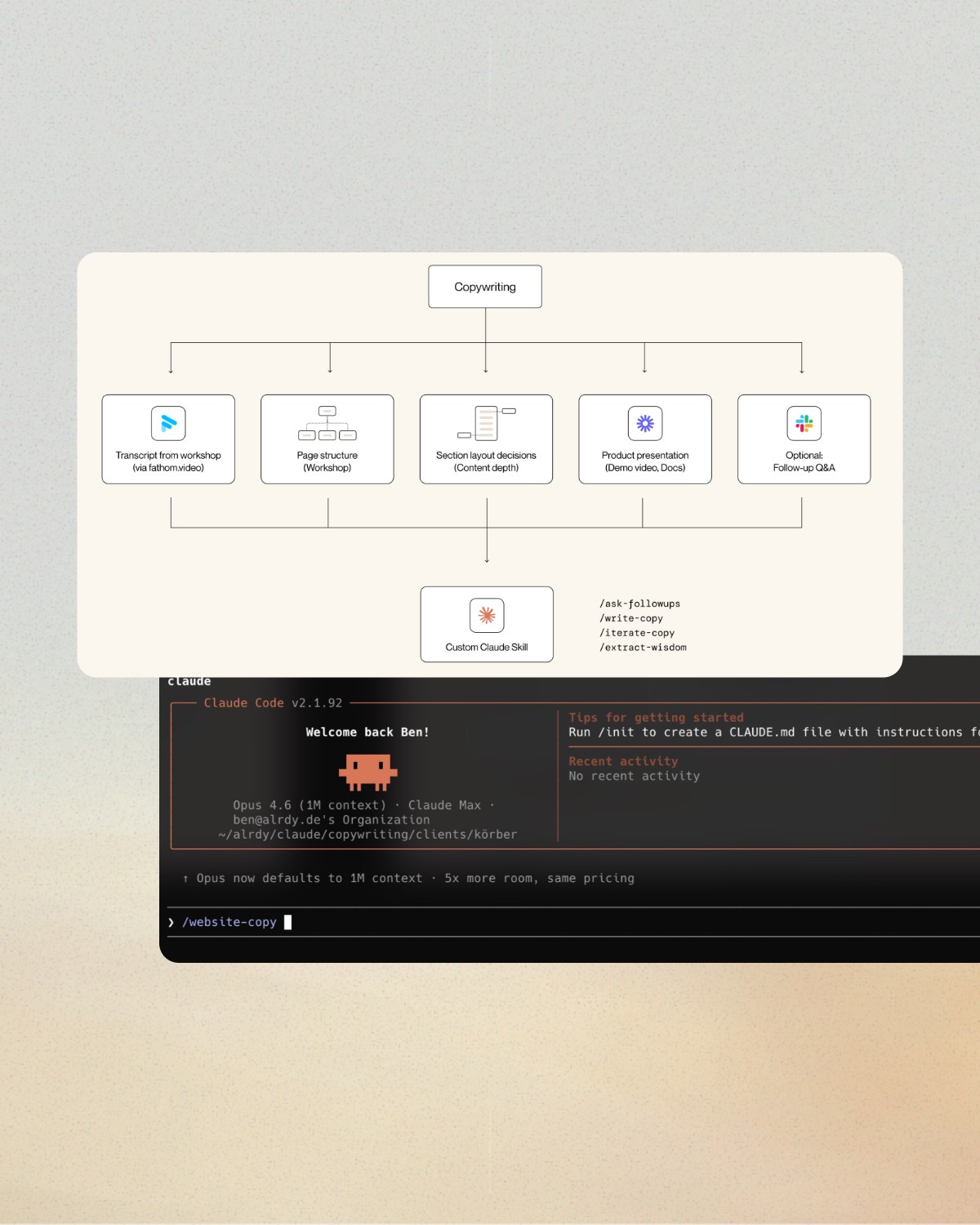
Task: Click the terminal prompt input with /website-copy
Action: pos(573,922)
